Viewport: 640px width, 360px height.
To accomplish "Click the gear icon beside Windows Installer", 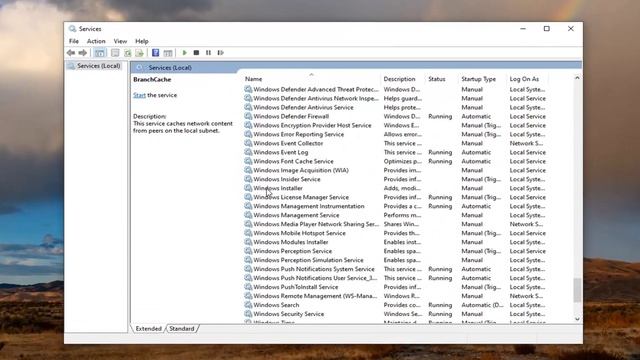I will [248, 188].
